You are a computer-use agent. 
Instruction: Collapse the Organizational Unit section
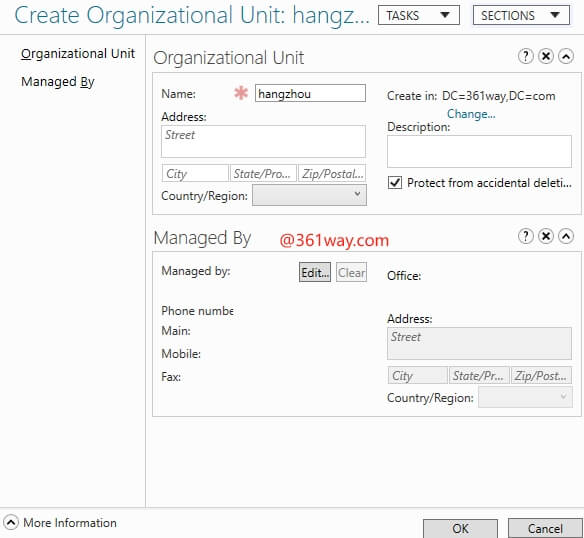click(x=566, y=57)
